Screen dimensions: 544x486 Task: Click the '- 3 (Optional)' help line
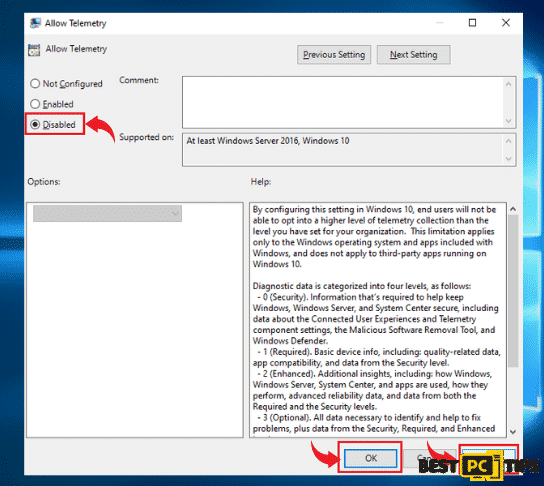369,417
